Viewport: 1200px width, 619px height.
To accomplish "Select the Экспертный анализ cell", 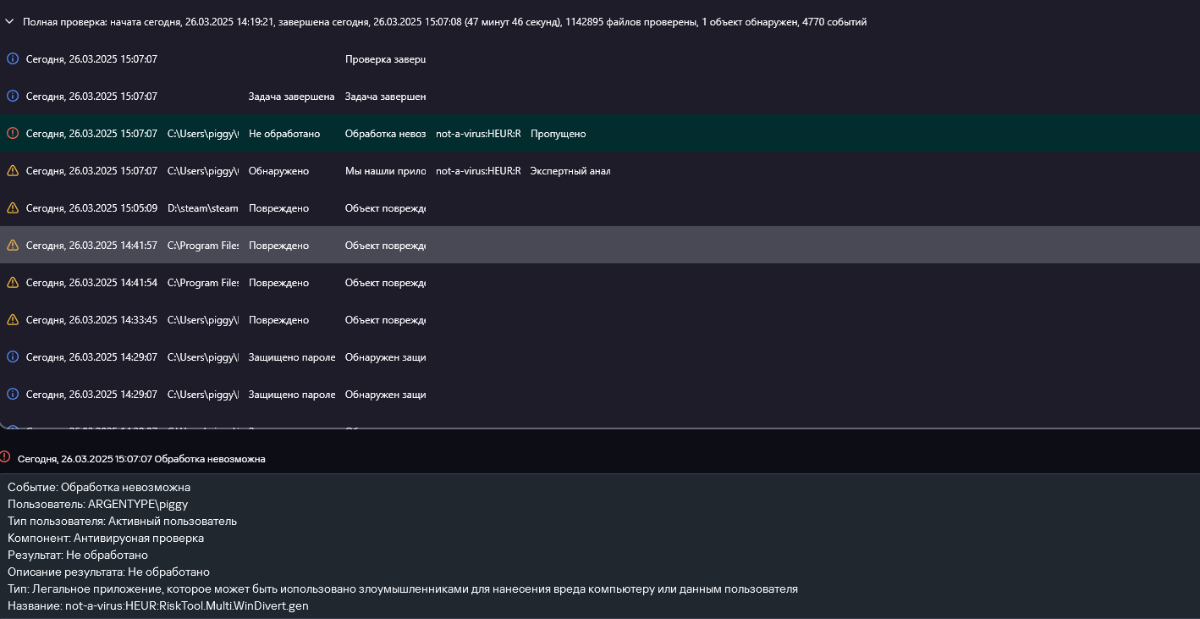I will tap(570, 171).
